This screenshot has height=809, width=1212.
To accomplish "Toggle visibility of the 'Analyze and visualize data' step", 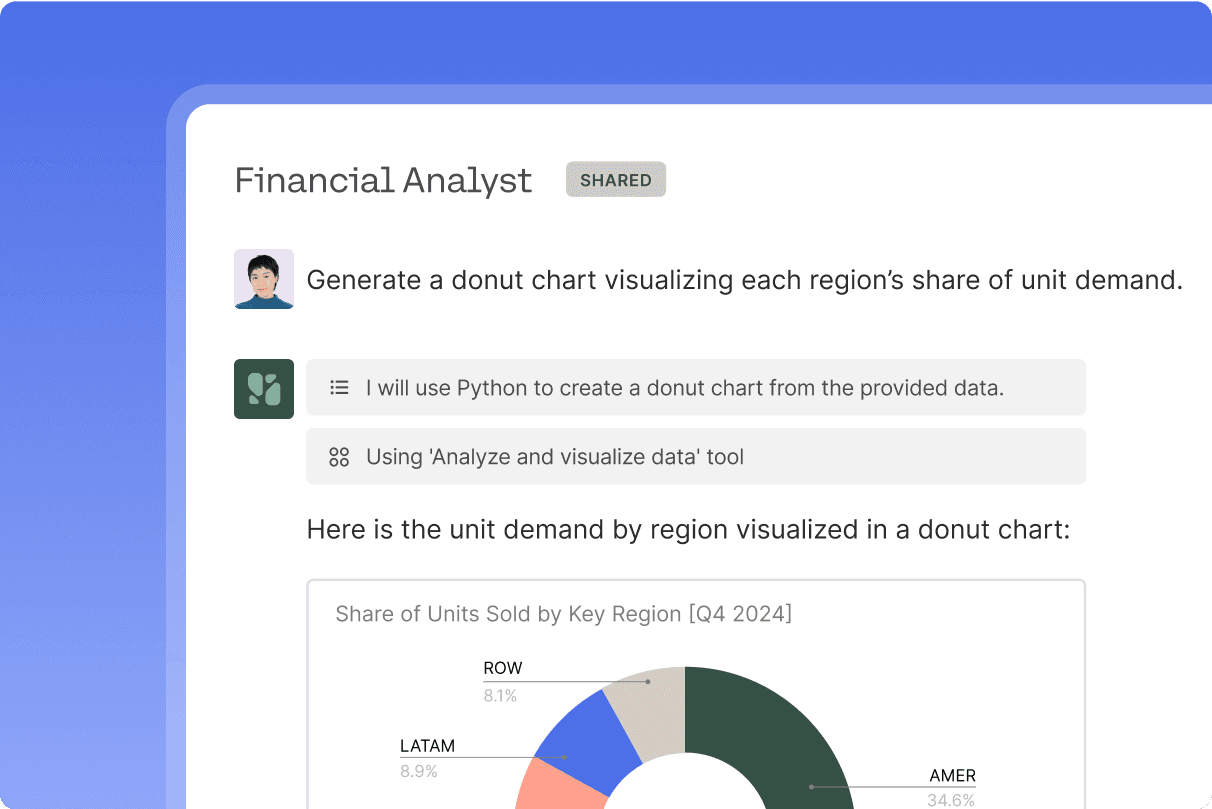I will [695, 456].
